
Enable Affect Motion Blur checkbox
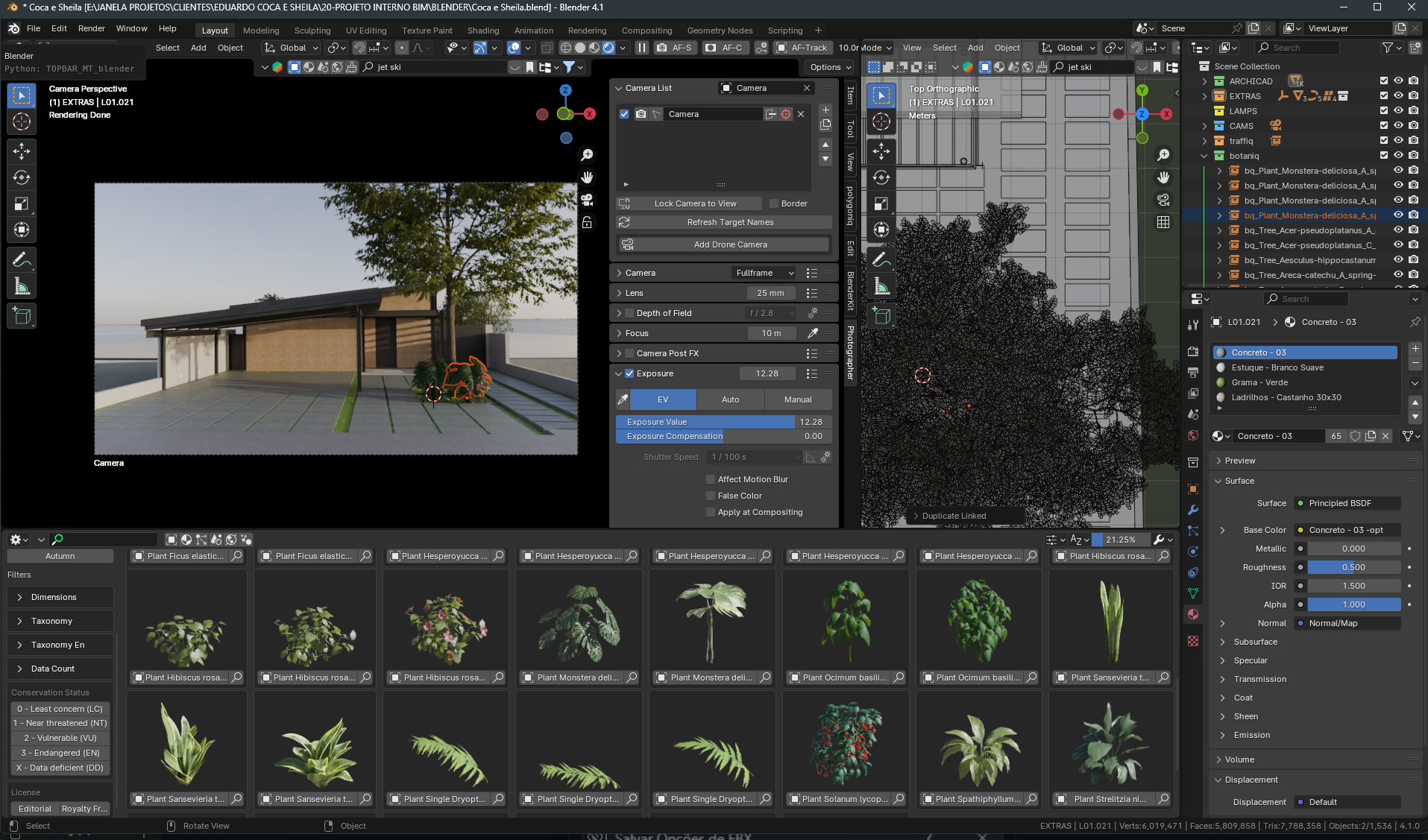(711, 479)
